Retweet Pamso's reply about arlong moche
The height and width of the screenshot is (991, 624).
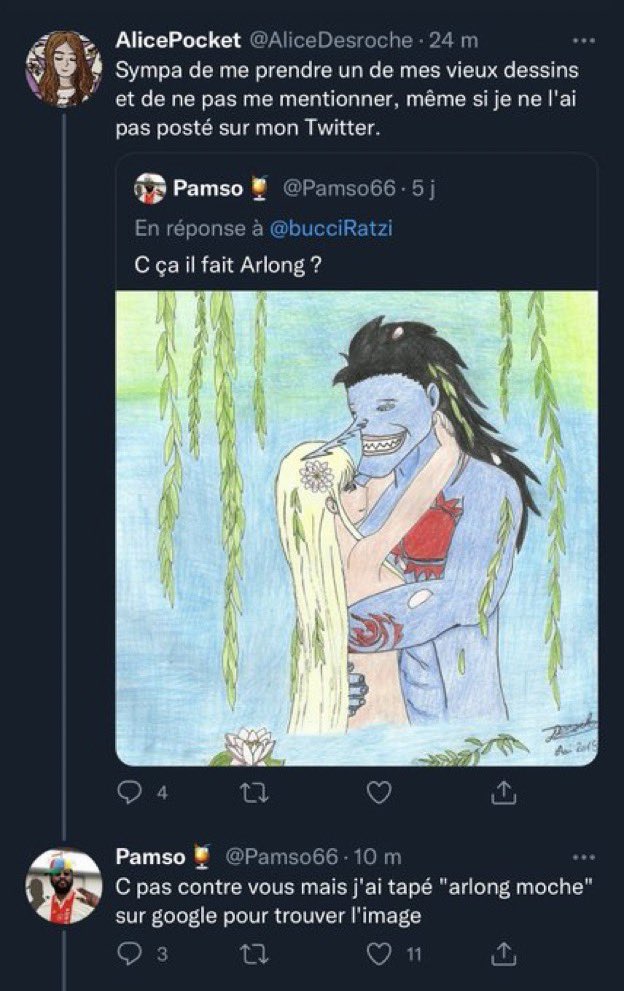255,954
